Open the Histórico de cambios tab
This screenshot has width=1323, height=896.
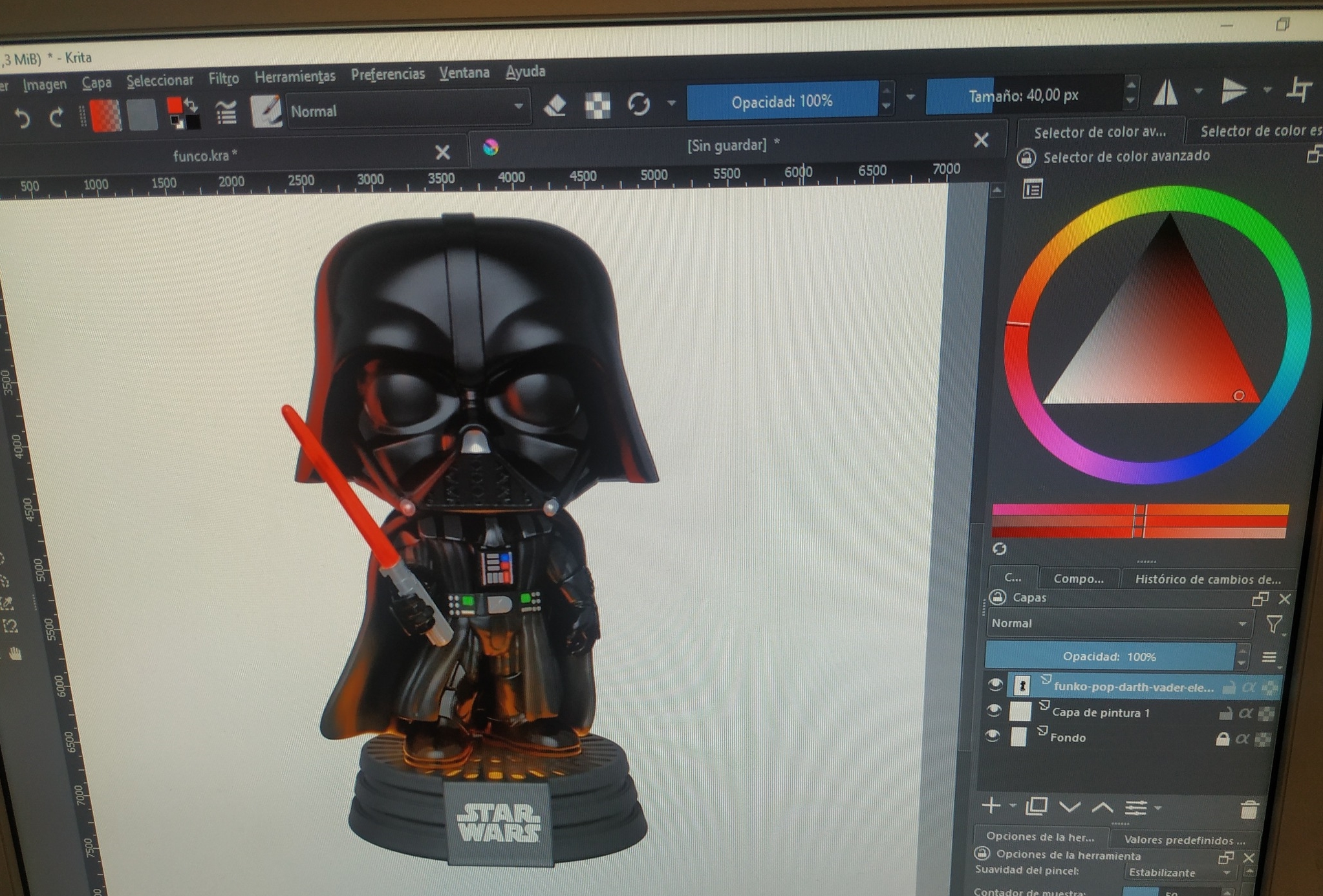pos(1207,579)
